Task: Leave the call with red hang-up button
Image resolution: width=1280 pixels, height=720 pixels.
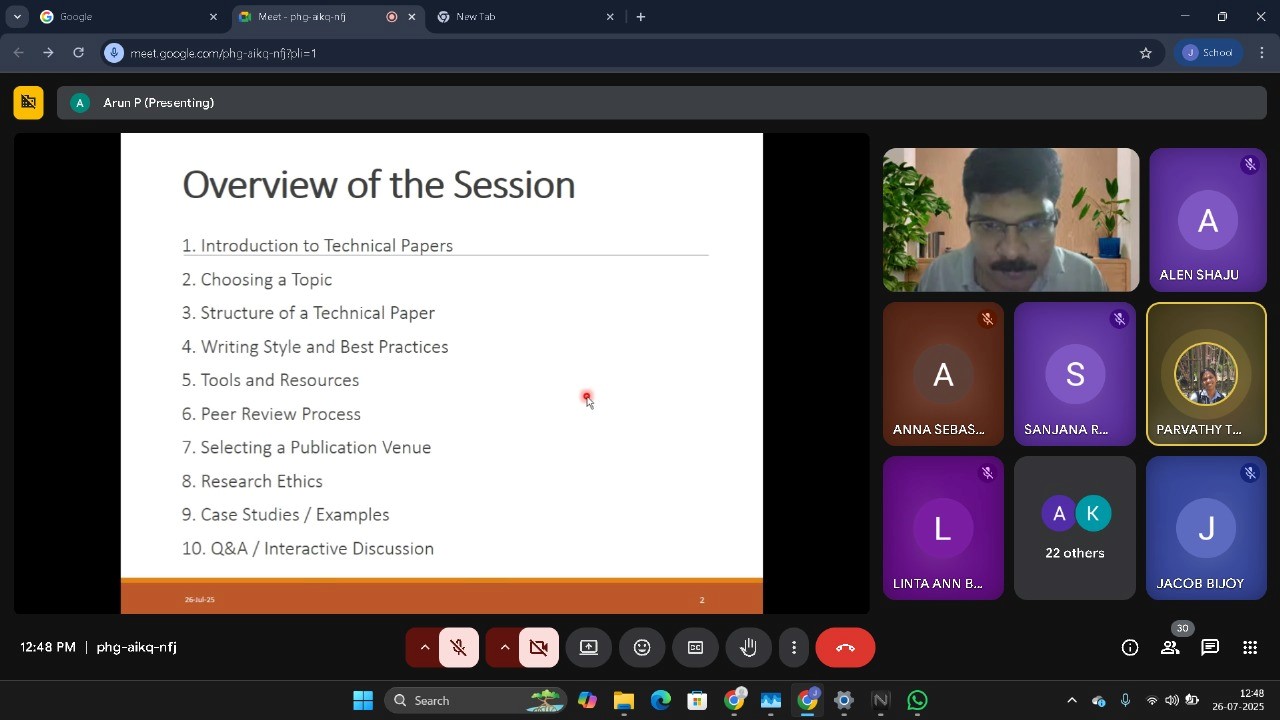Action: [845, 648]
